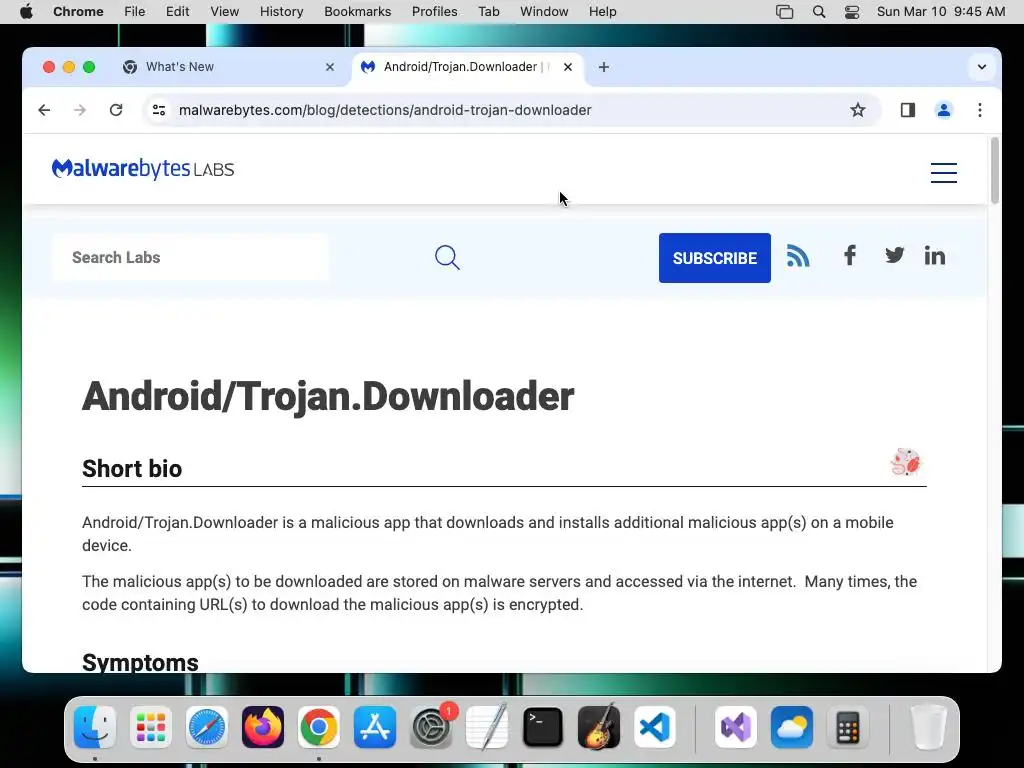Click the SUBSCRIBE button

click(714, 258)
